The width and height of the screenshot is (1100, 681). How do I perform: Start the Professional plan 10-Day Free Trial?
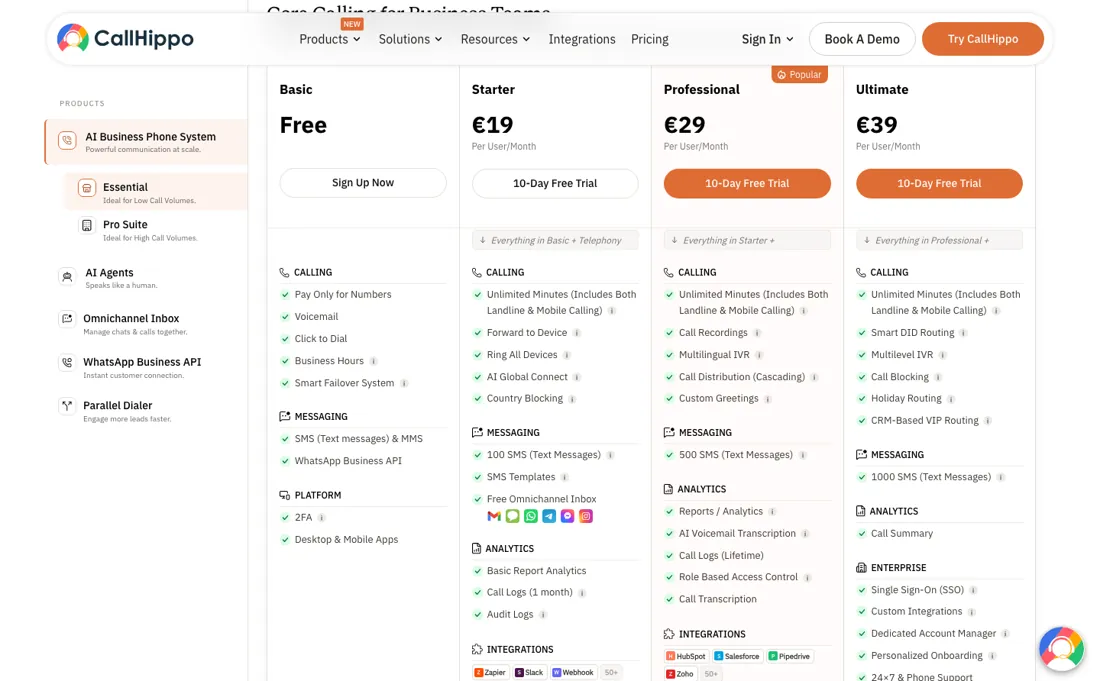click(x=747, y=184)
